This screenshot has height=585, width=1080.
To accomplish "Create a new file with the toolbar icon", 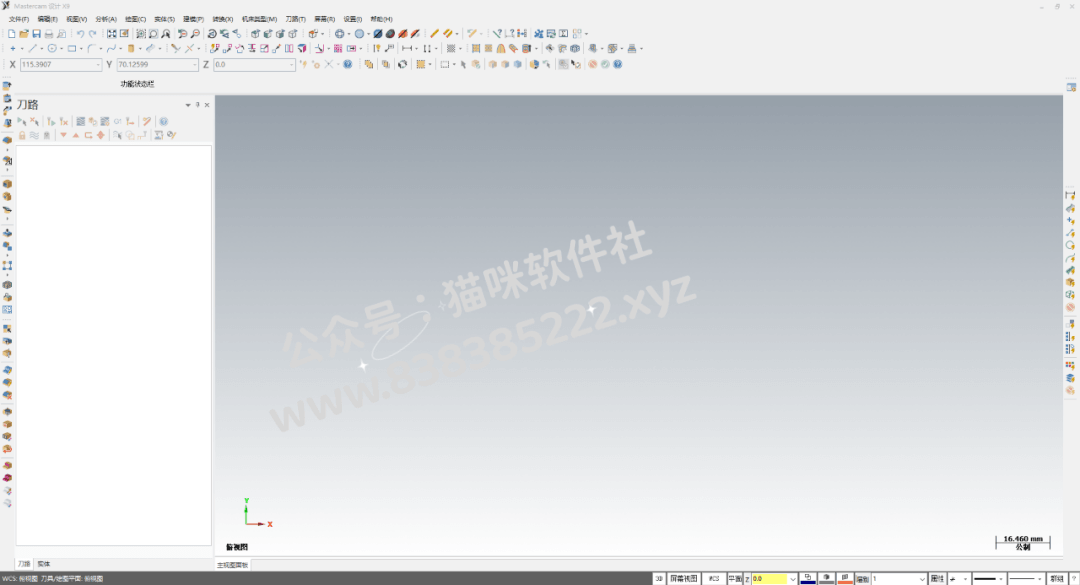I will [x=12, y=33].
